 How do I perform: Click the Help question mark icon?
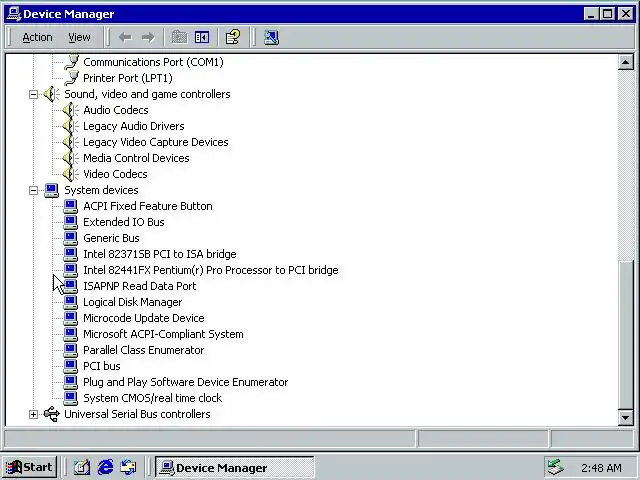[233, 37]
